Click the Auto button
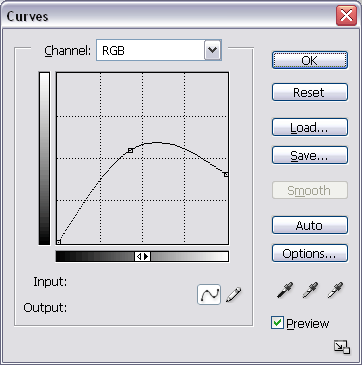The height and width of the screenshot is (365, 362). click(310, 225)
